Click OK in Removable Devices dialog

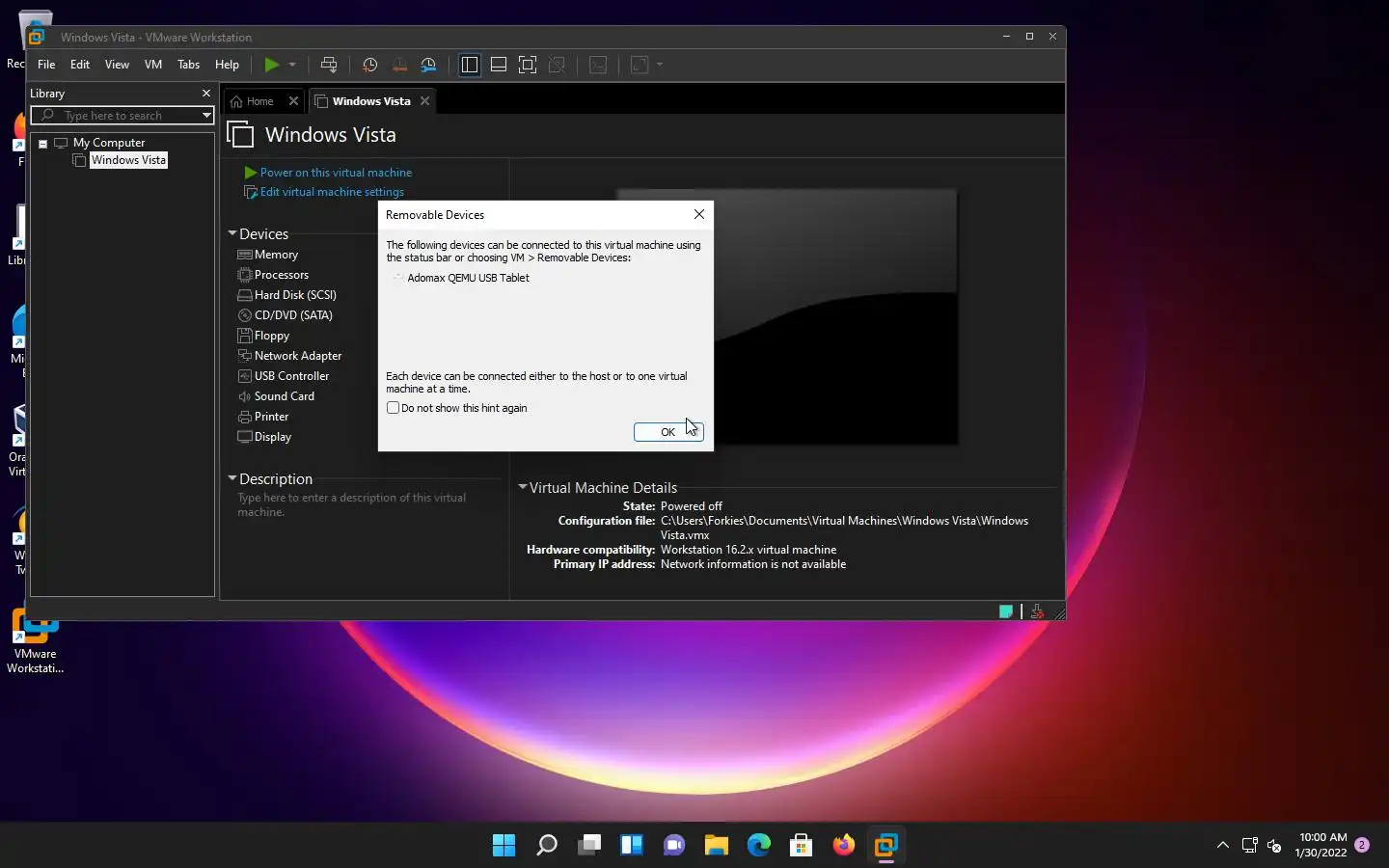coord(667,432)
